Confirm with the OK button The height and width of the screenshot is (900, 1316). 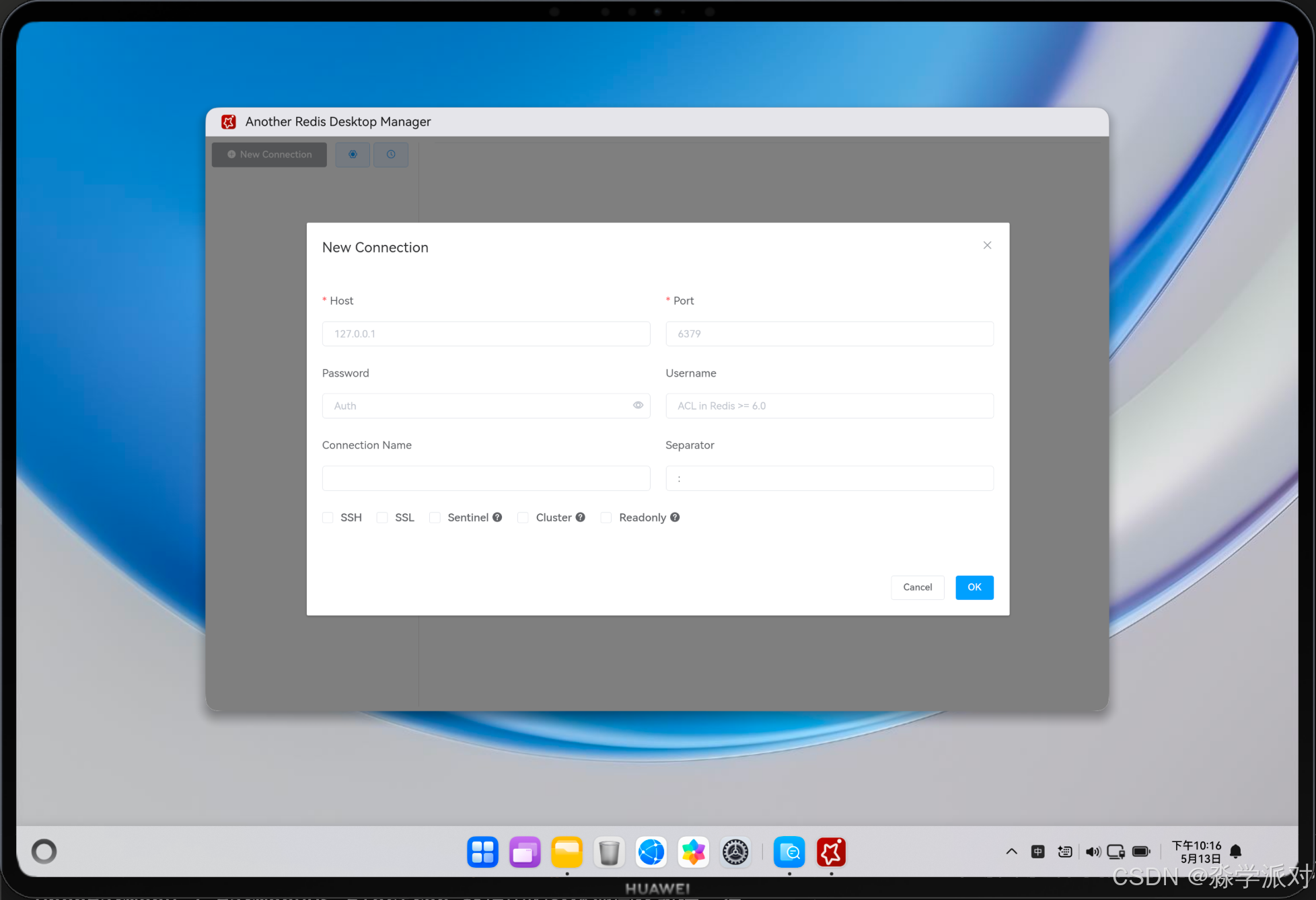pyautogui.click(x=974, y=587)
